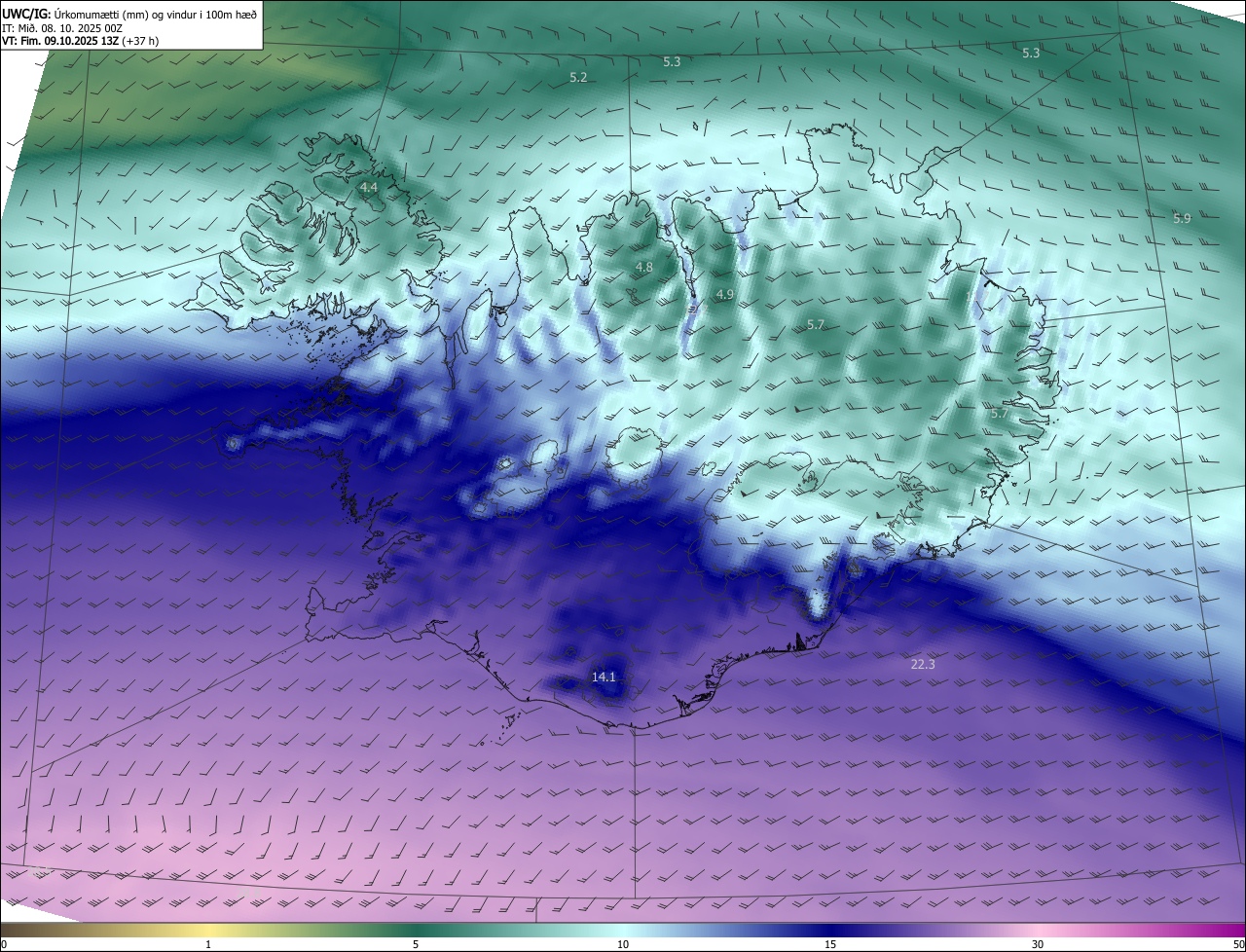Click the 4.4 value on the Westfjords
1246x952 pixels.
coord(369,186)
